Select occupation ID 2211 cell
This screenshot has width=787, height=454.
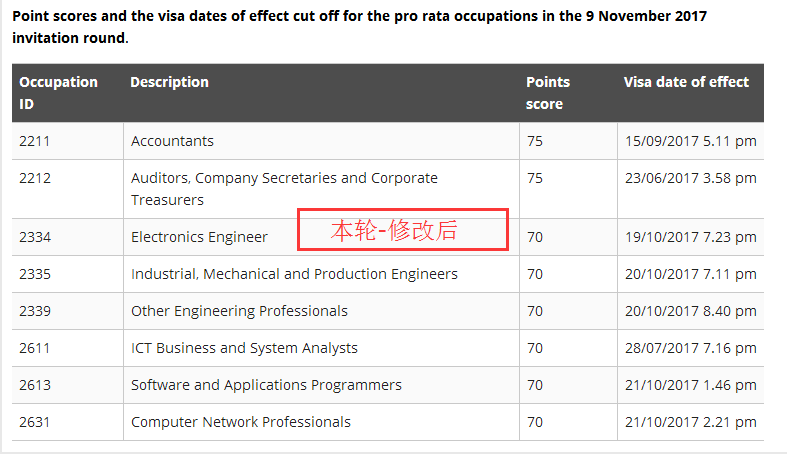[34, 141]
